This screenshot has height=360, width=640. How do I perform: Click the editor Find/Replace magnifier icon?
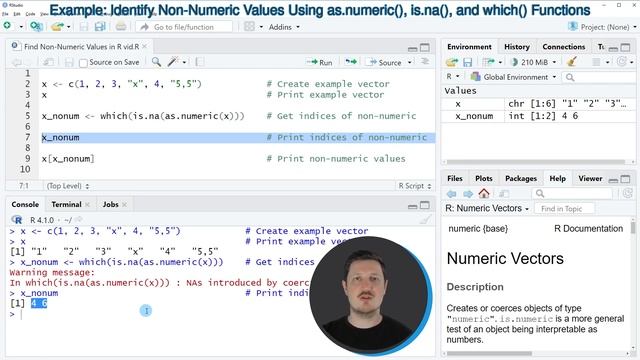point(156,62)
